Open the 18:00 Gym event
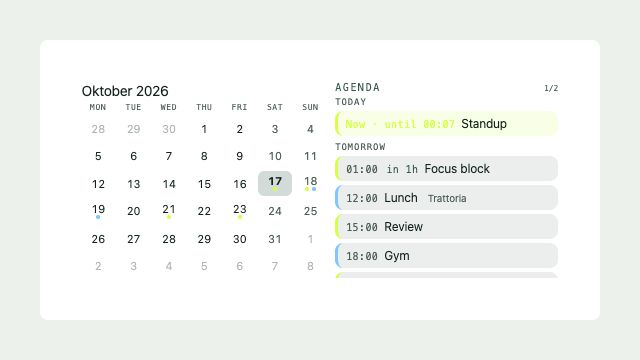Screen dimensions: 640x360 [446, 256]
